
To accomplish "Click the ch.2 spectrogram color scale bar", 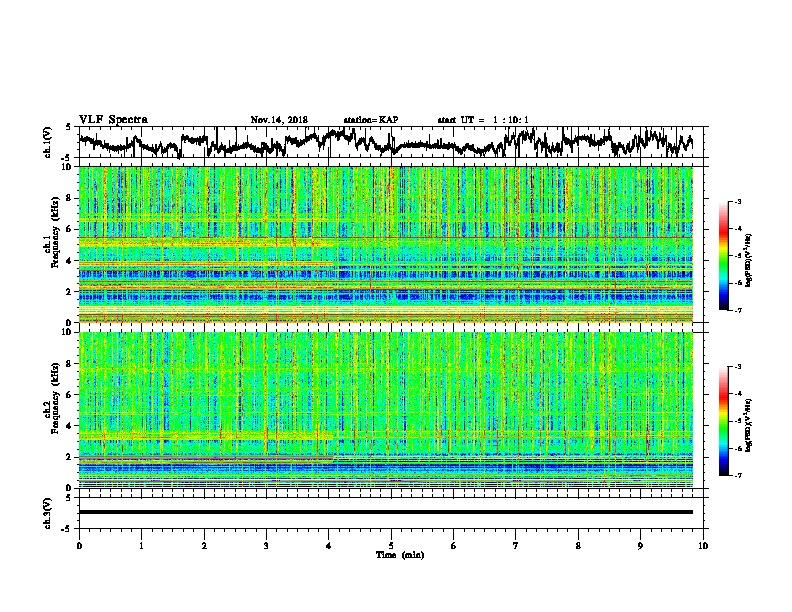I will pyautogui.click(x=723, y=421).
